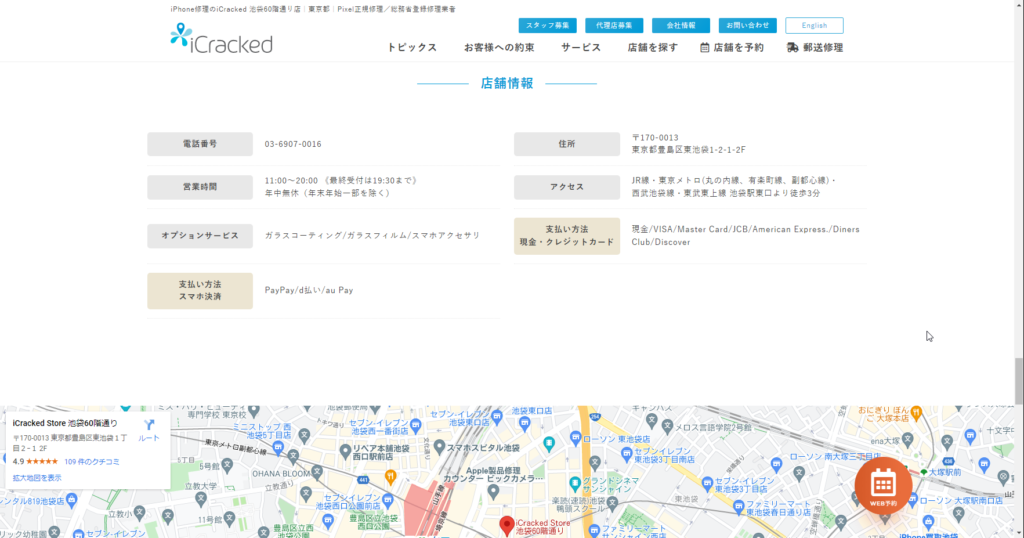Open the サービス menu

pyautogui.click(x=581, y=48)
